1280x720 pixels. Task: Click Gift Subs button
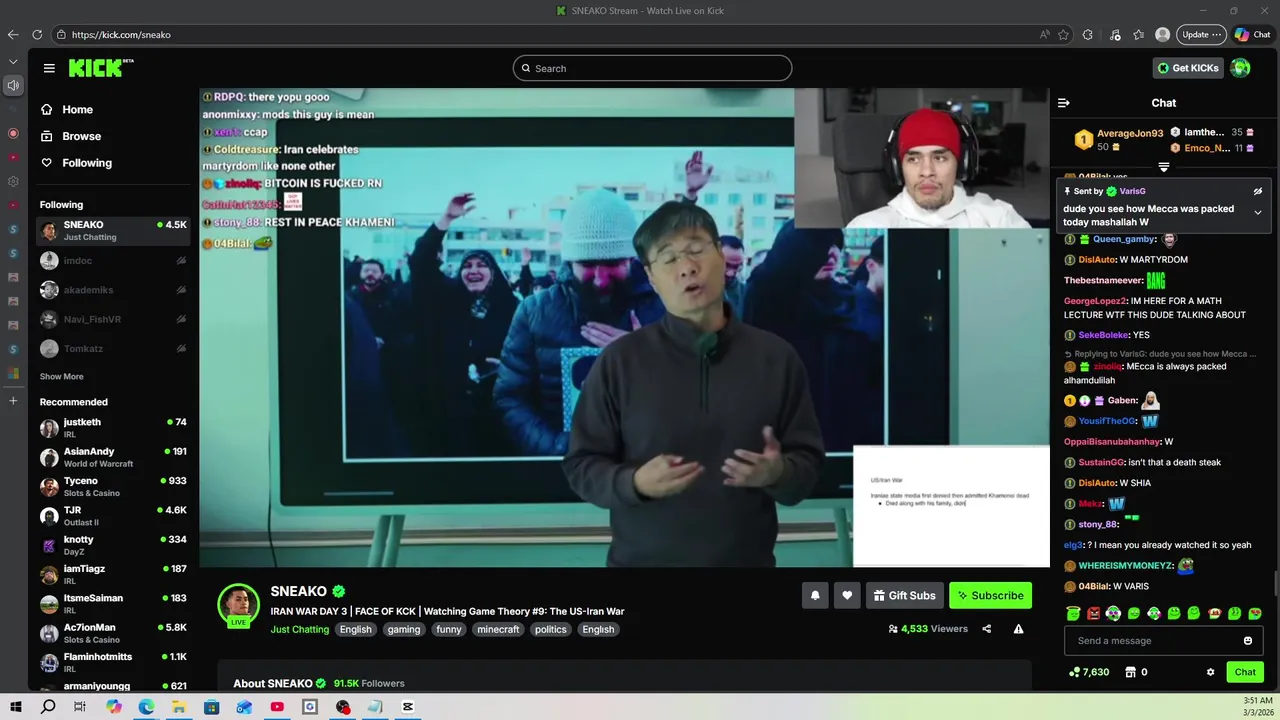(904, 595)
